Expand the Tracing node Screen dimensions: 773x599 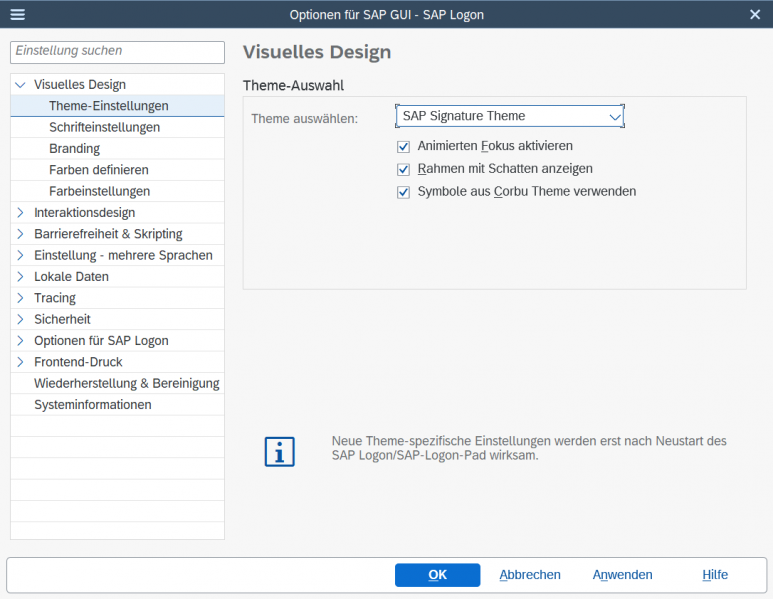[x=20, y=298]
